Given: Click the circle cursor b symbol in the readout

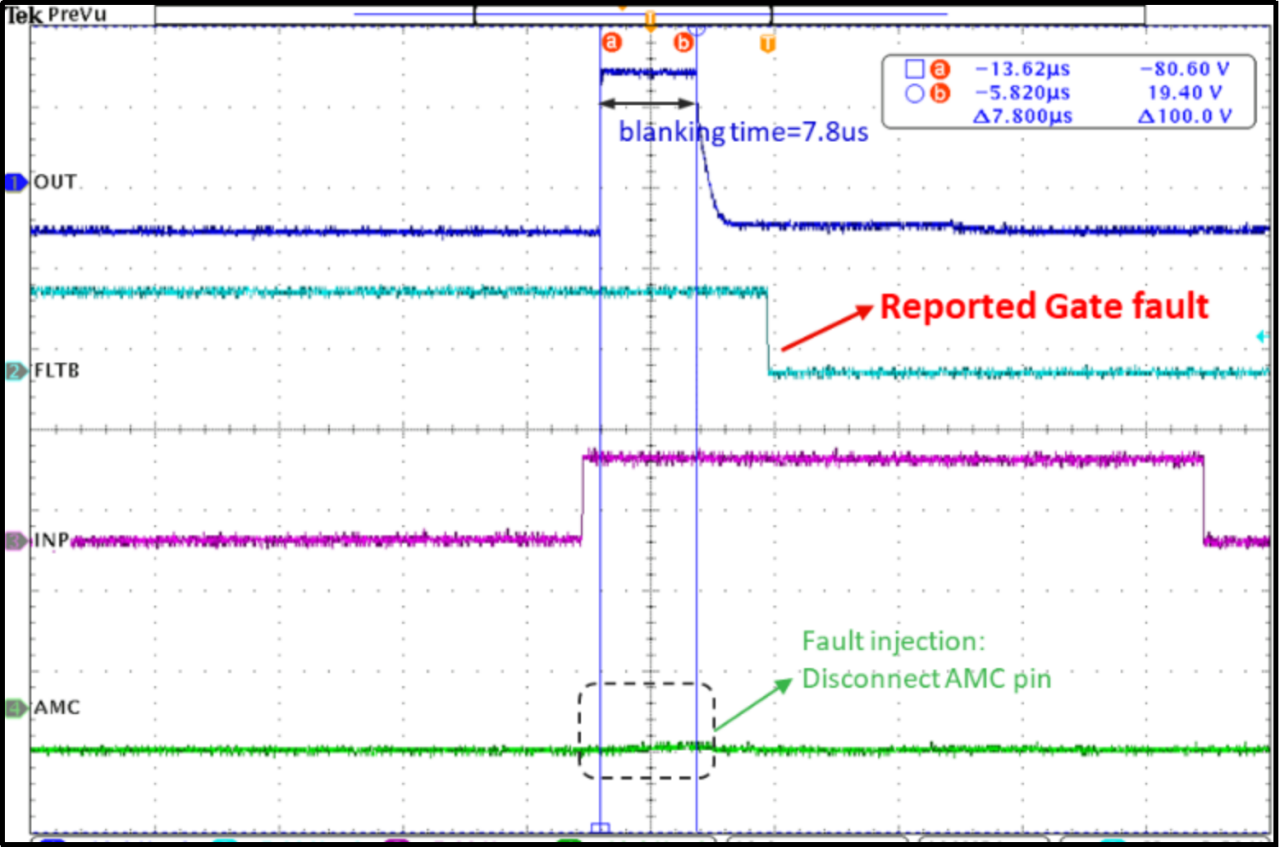Looking at the screenshot, I should pos(914,93).
